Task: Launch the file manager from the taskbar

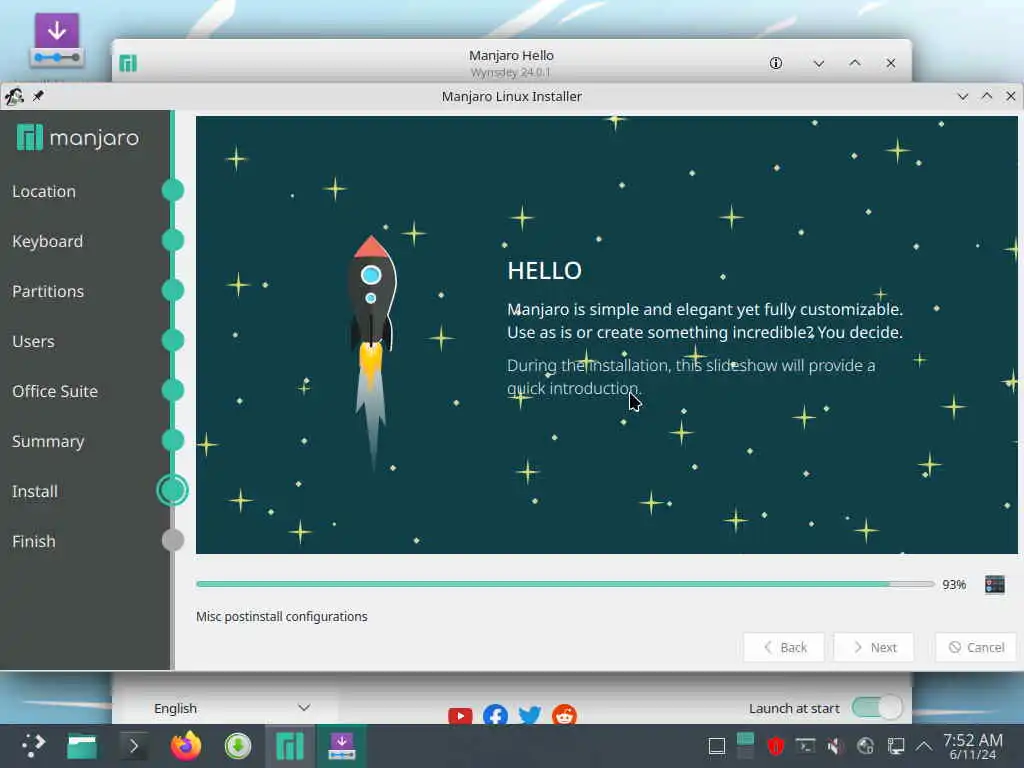Action: point(82,746)
